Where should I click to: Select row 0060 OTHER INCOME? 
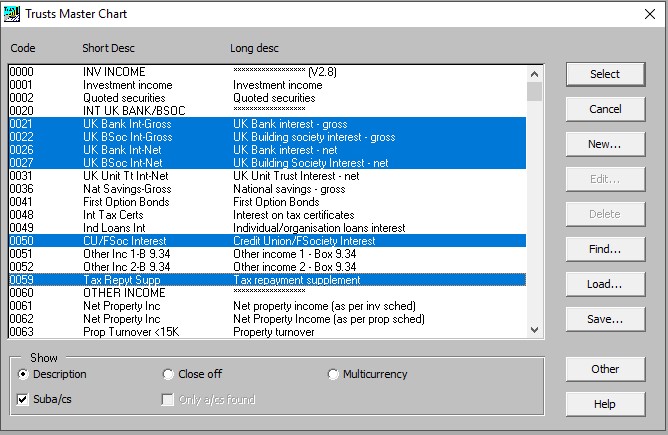pos(268,293)
